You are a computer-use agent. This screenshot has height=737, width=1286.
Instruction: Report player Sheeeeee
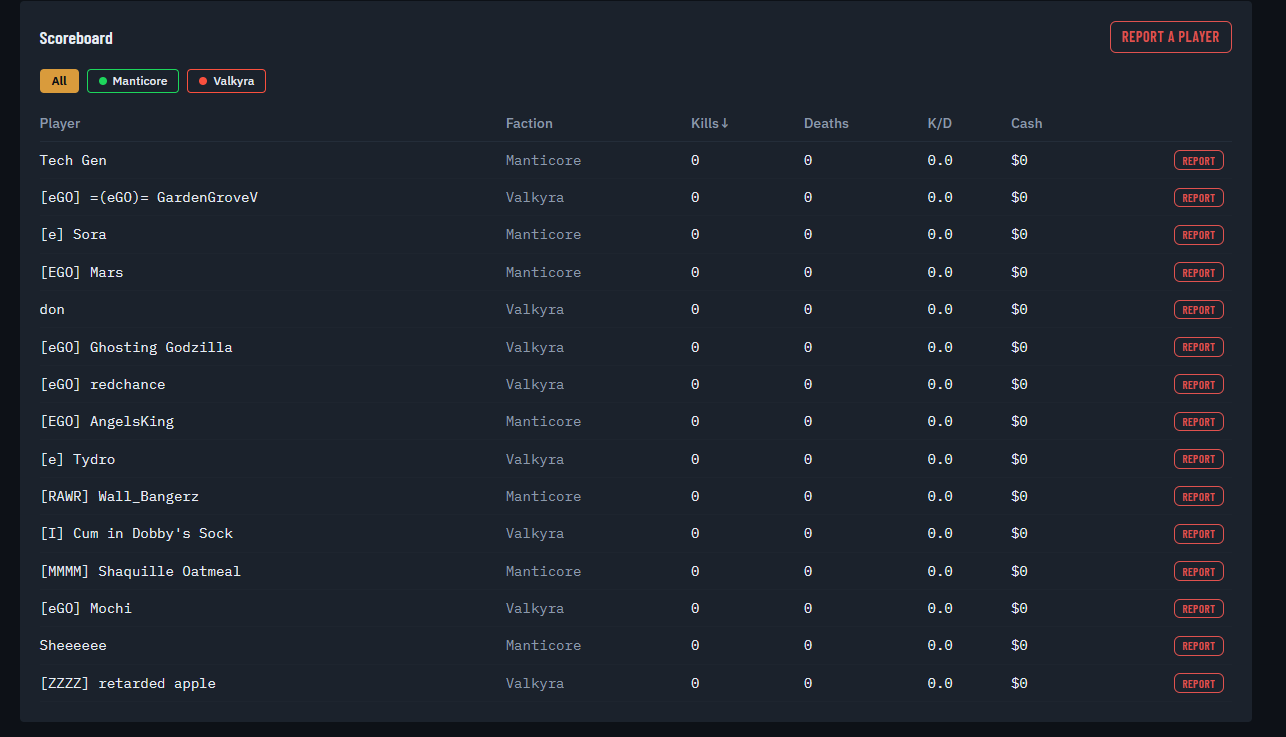coord(1198,646)
